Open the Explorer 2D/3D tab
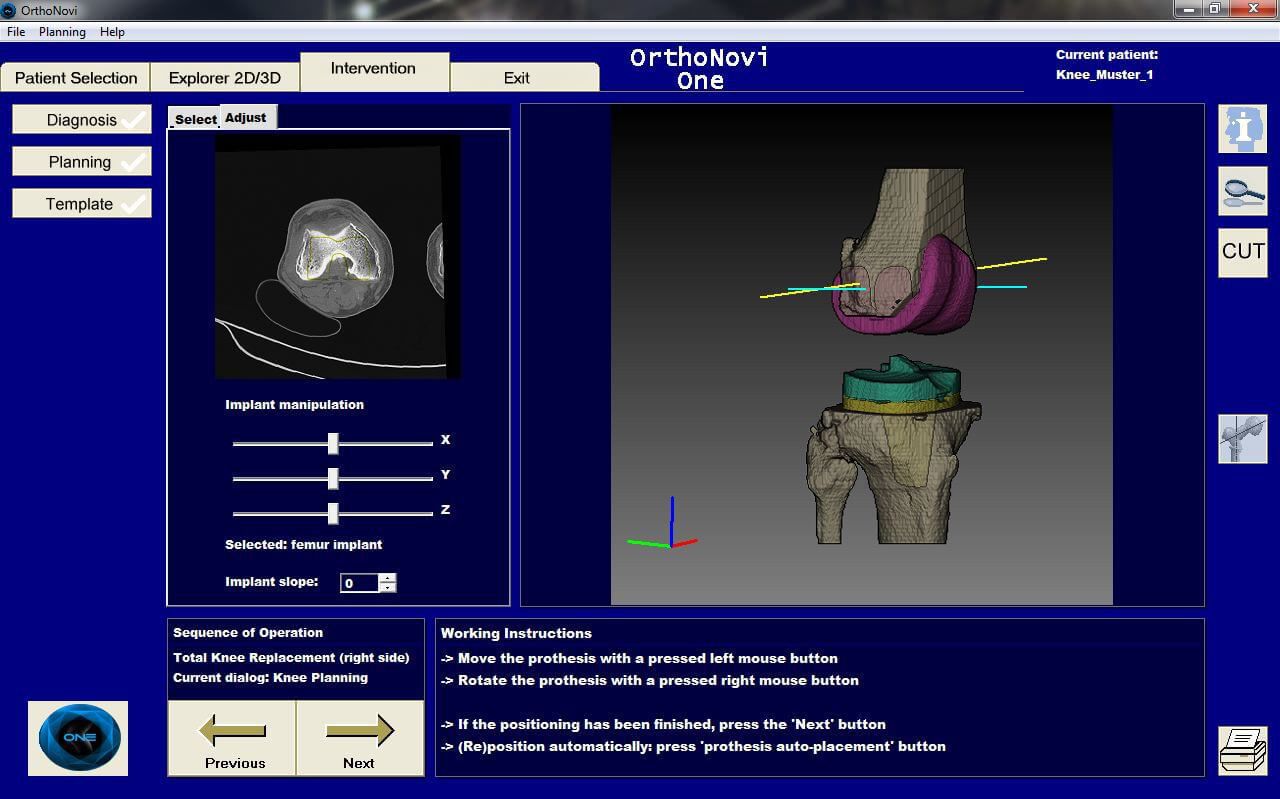 pos(225,77)
